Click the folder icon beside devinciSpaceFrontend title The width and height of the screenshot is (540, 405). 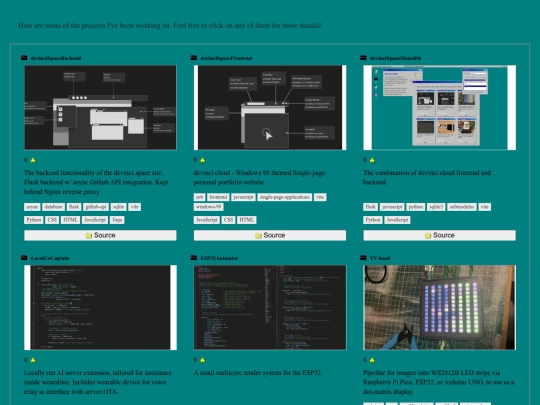click(194, 58)
